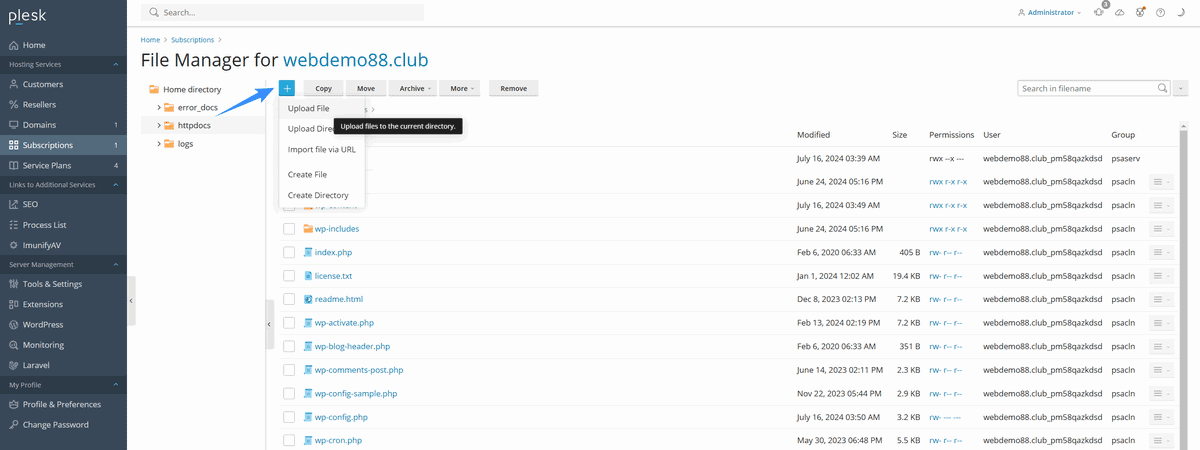Edit permissions rw- r-- r-- for license.txt
1200x450 pixels.
[945, 276]
